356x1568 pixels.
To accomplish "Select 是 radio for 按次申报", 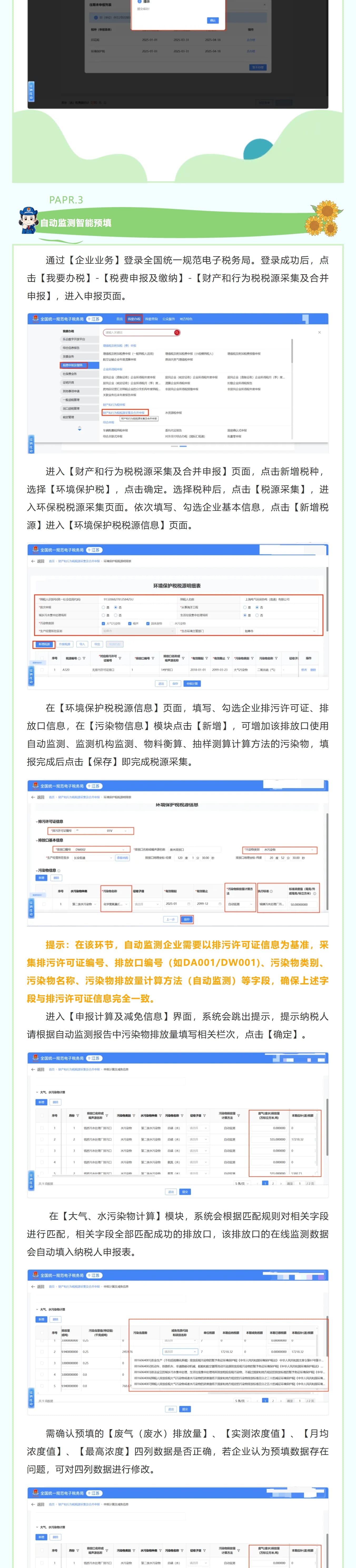I will click(103, 607).
